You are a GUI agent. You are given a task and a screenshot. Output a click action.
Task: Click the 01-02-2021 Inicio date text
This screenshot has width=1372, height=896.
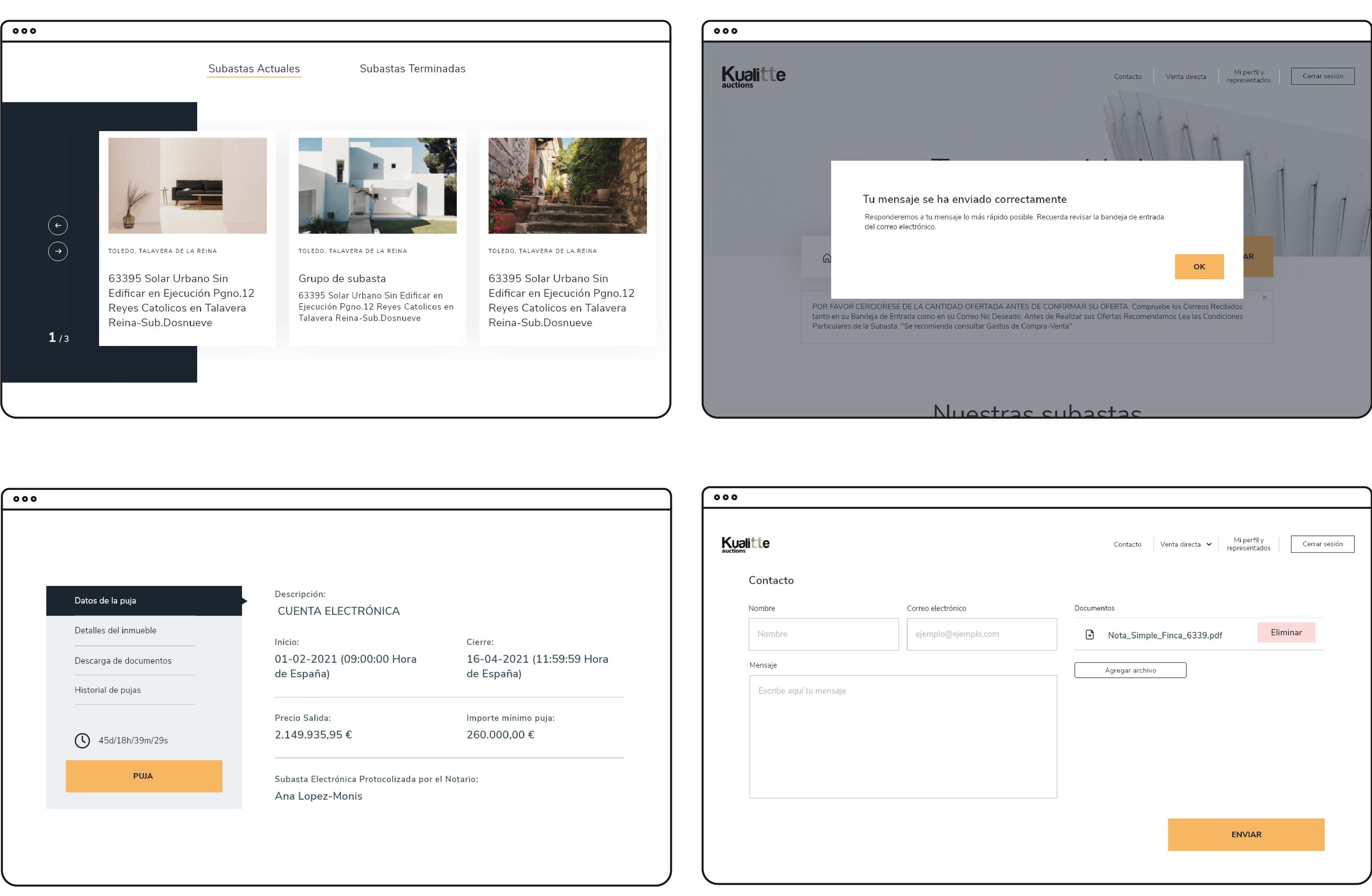(x=345, y=667)
